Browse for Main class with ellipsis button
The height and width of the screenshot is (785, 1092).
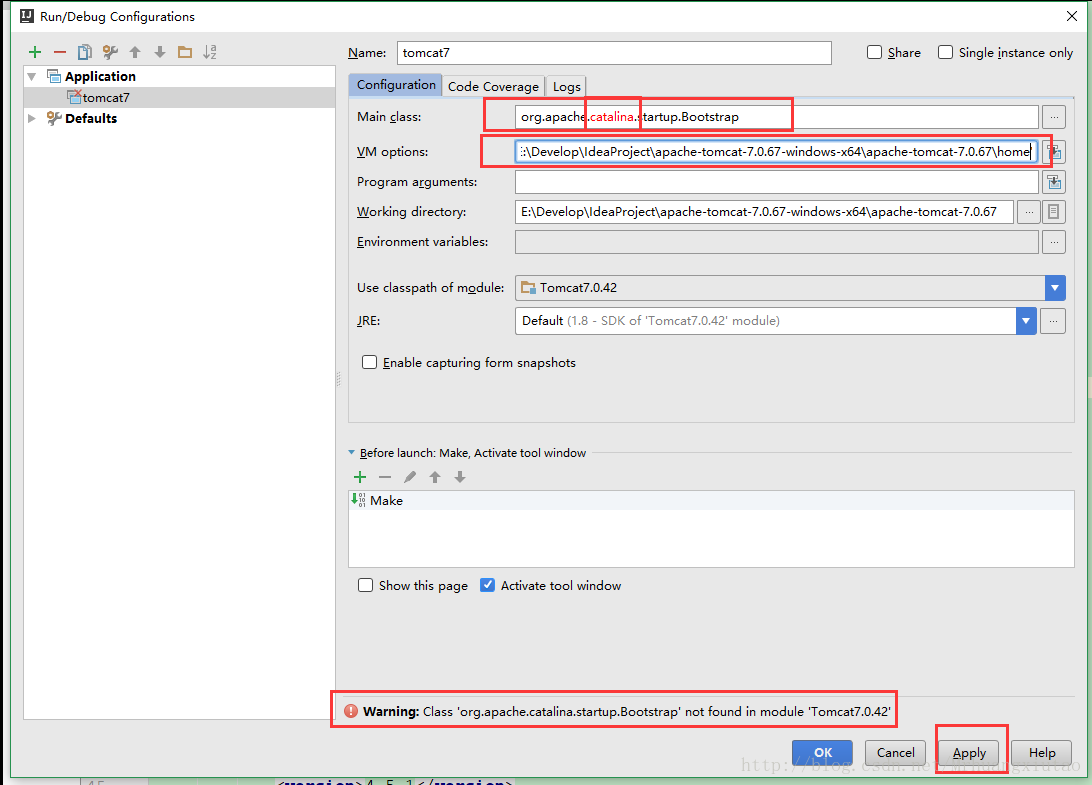1054,117
